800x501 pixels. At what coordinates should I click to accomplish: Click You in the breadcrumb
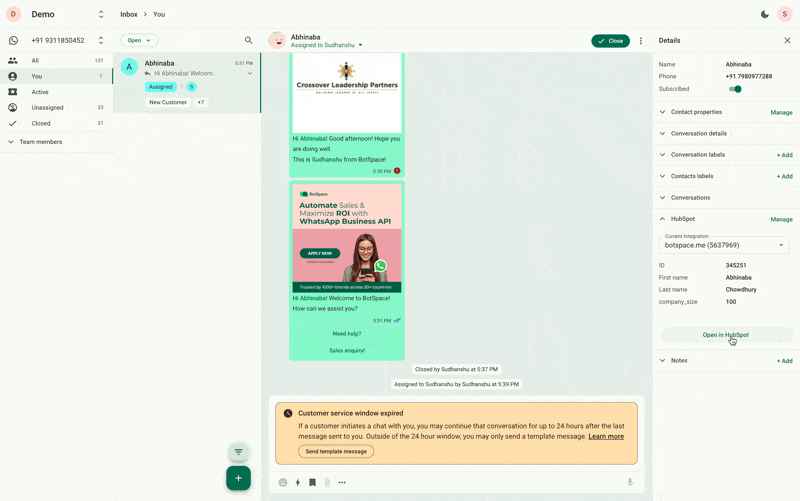(159, 14)
